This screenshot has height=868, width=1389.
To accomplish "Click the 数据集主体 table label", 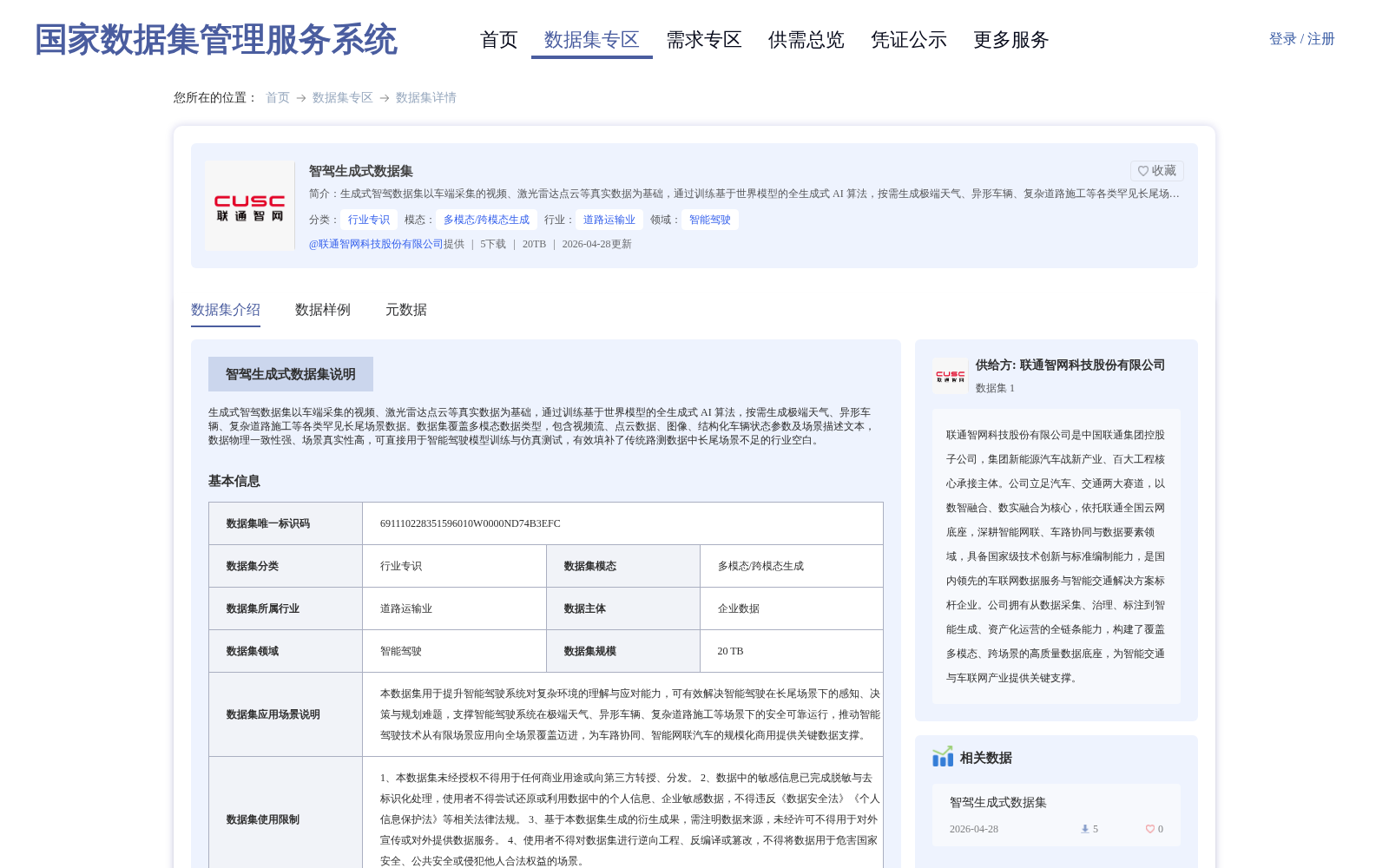I will (585, 608).
